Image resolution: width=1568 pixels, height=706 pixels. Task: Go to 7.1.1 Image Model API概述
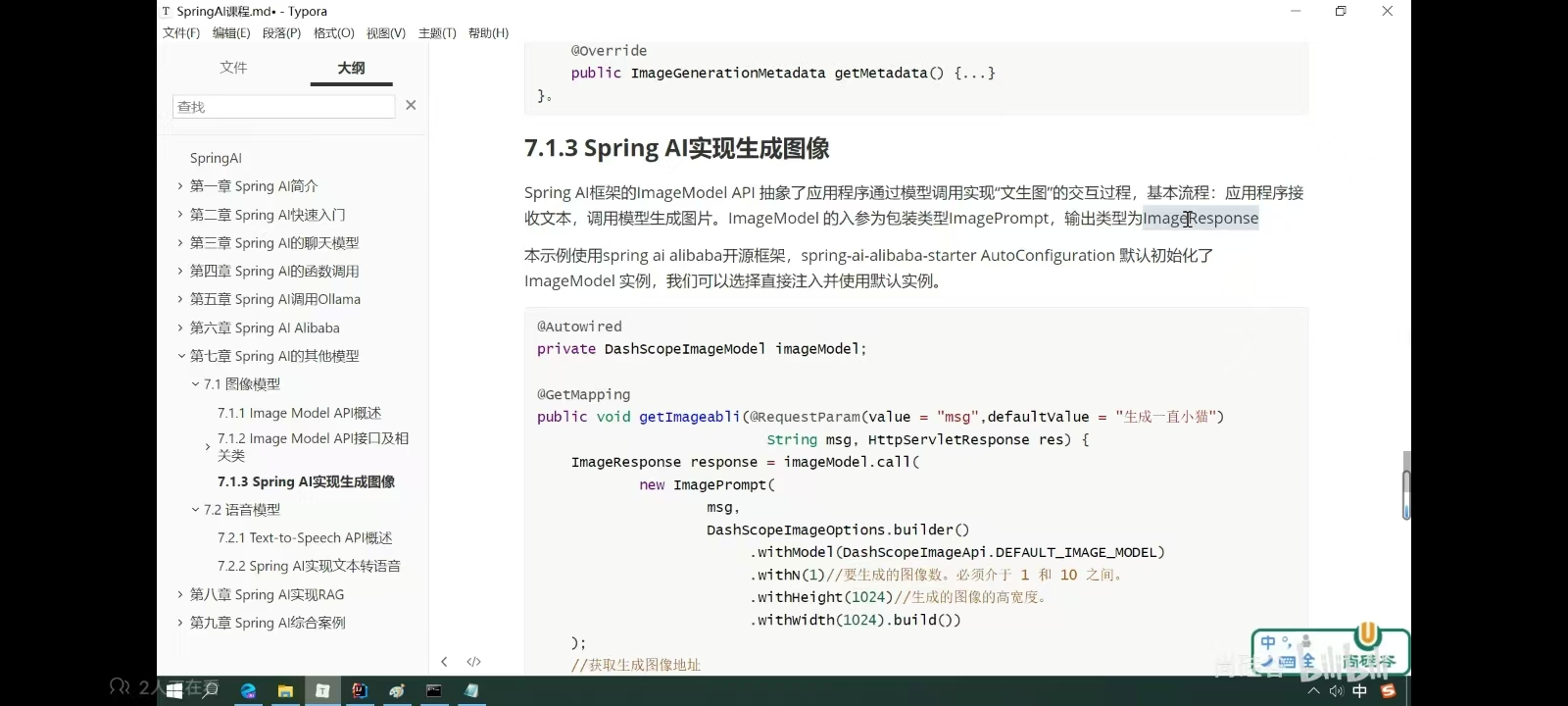pyautogui.click(x=299, y=413)
